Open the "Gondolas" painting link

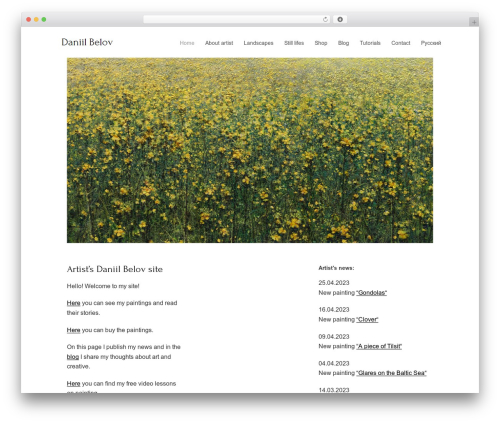pos(371,293)
